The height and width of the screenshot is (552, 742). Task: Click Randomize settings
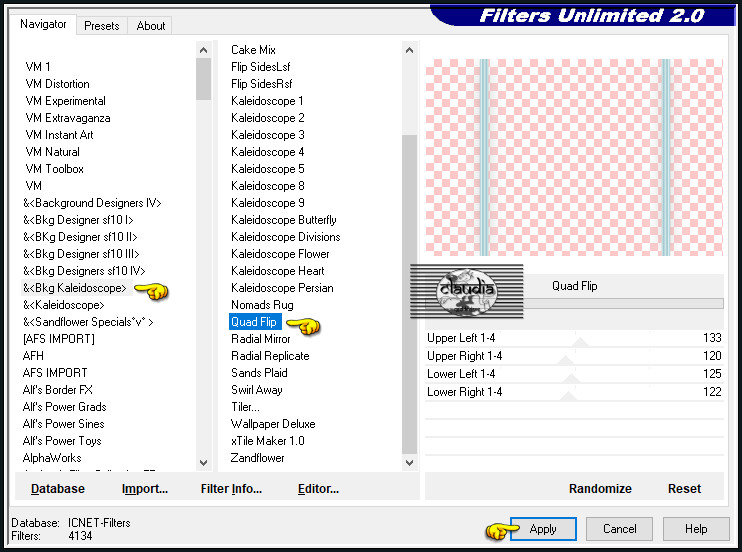click(600, 489)
